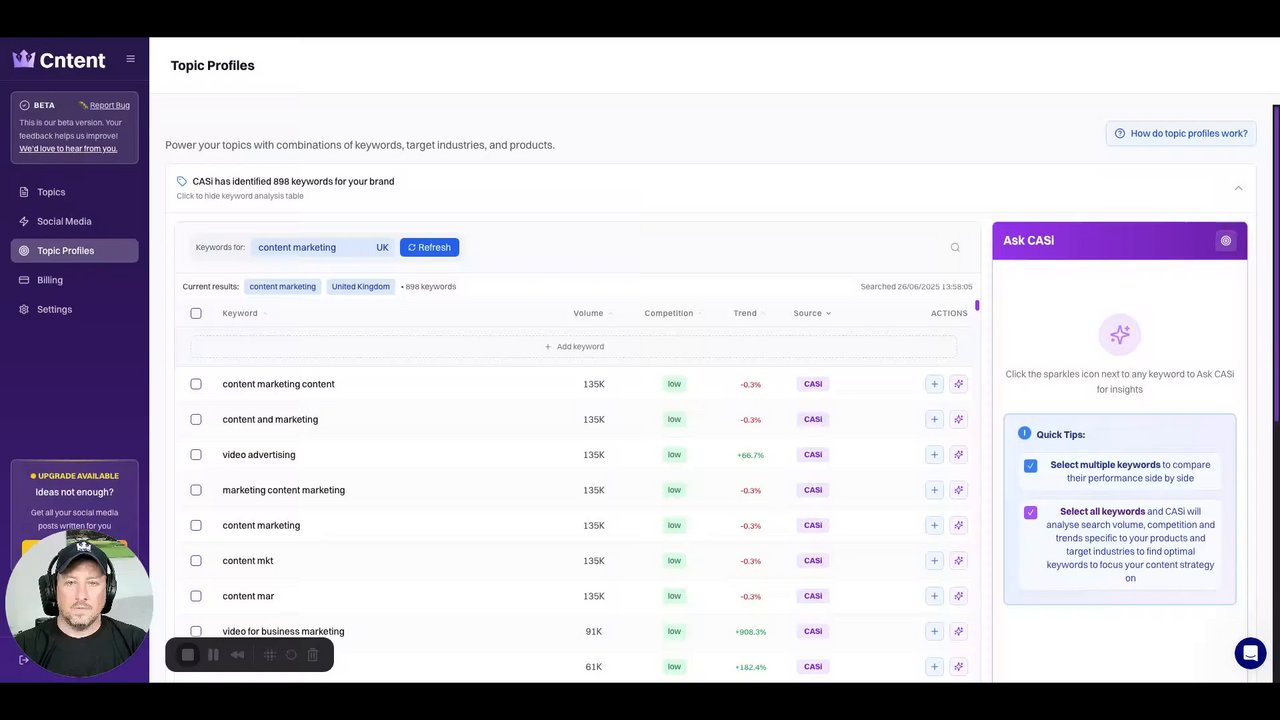This screenshot has width=1280, height=720.
Task: Click sparkles icon in 'content marketing' row
Action: tap(958, 525)
